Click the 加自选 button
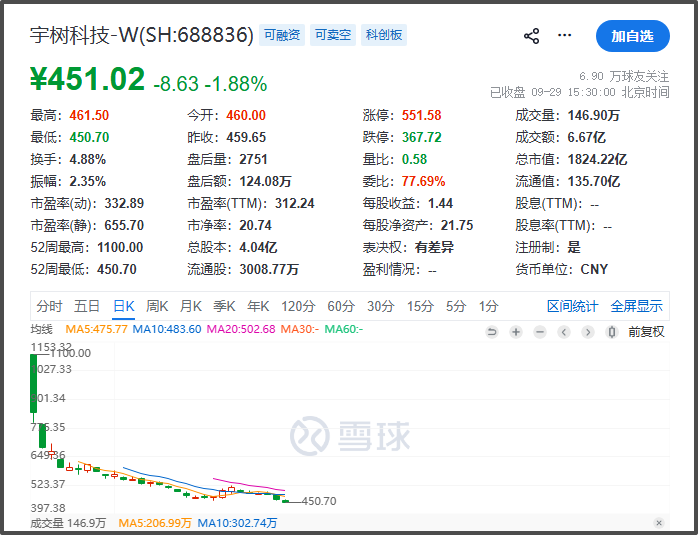This screenshot has width=698, height=535. coord(633,36)
